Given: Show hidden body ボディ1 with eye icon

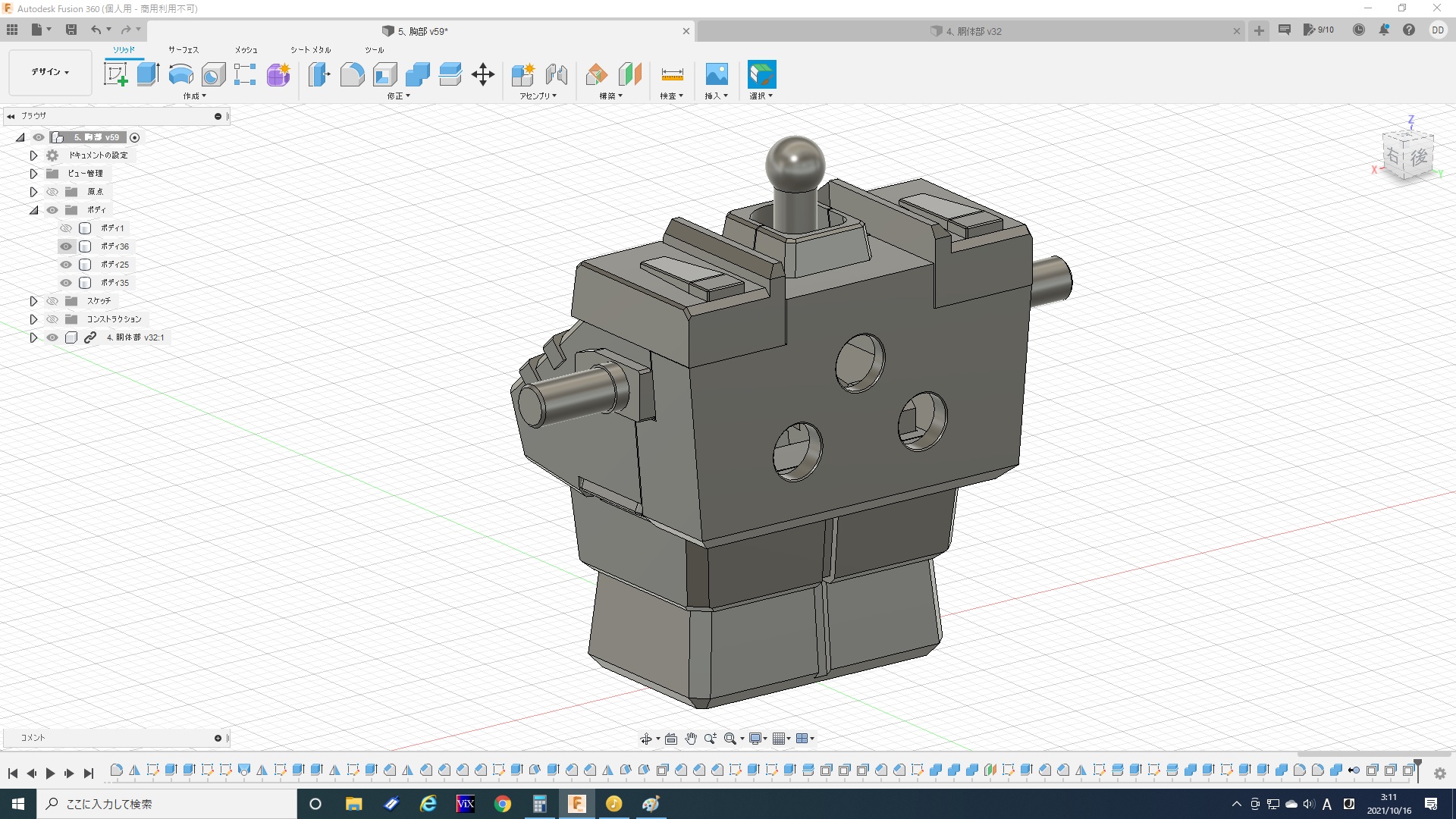Looking at the screenshot, I should [x=66, y=228].
